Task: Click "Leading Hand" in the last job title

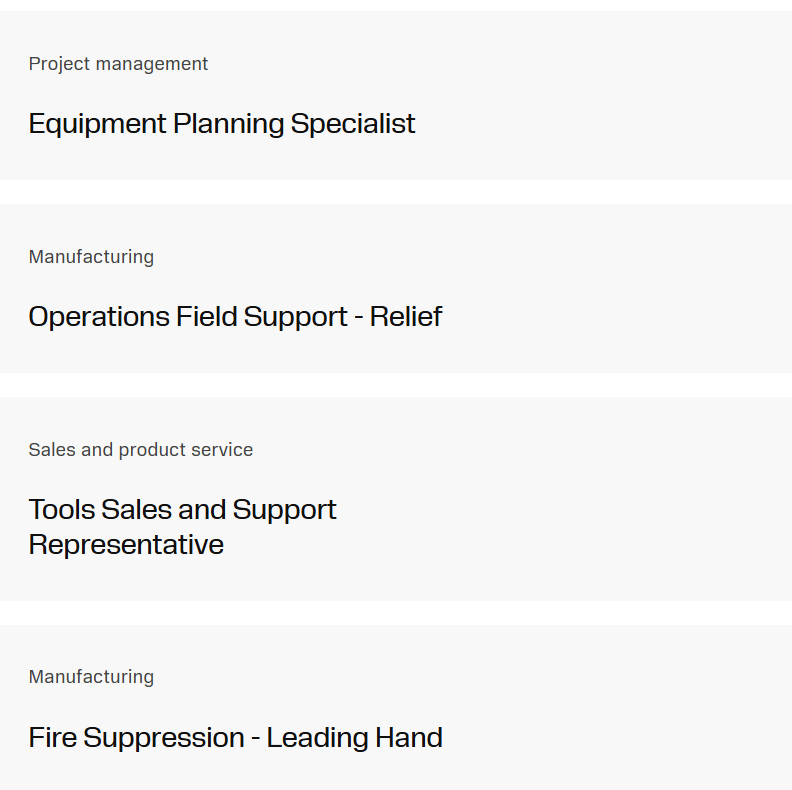Action: coord(354,738)
